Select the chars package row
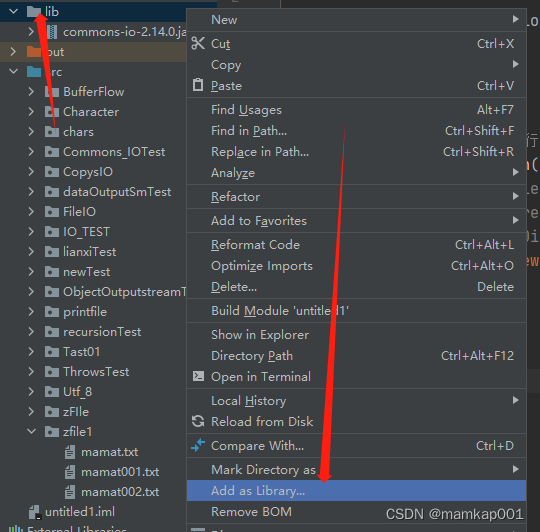This screenshot has width=540, height=532. (x=93, y=132)
